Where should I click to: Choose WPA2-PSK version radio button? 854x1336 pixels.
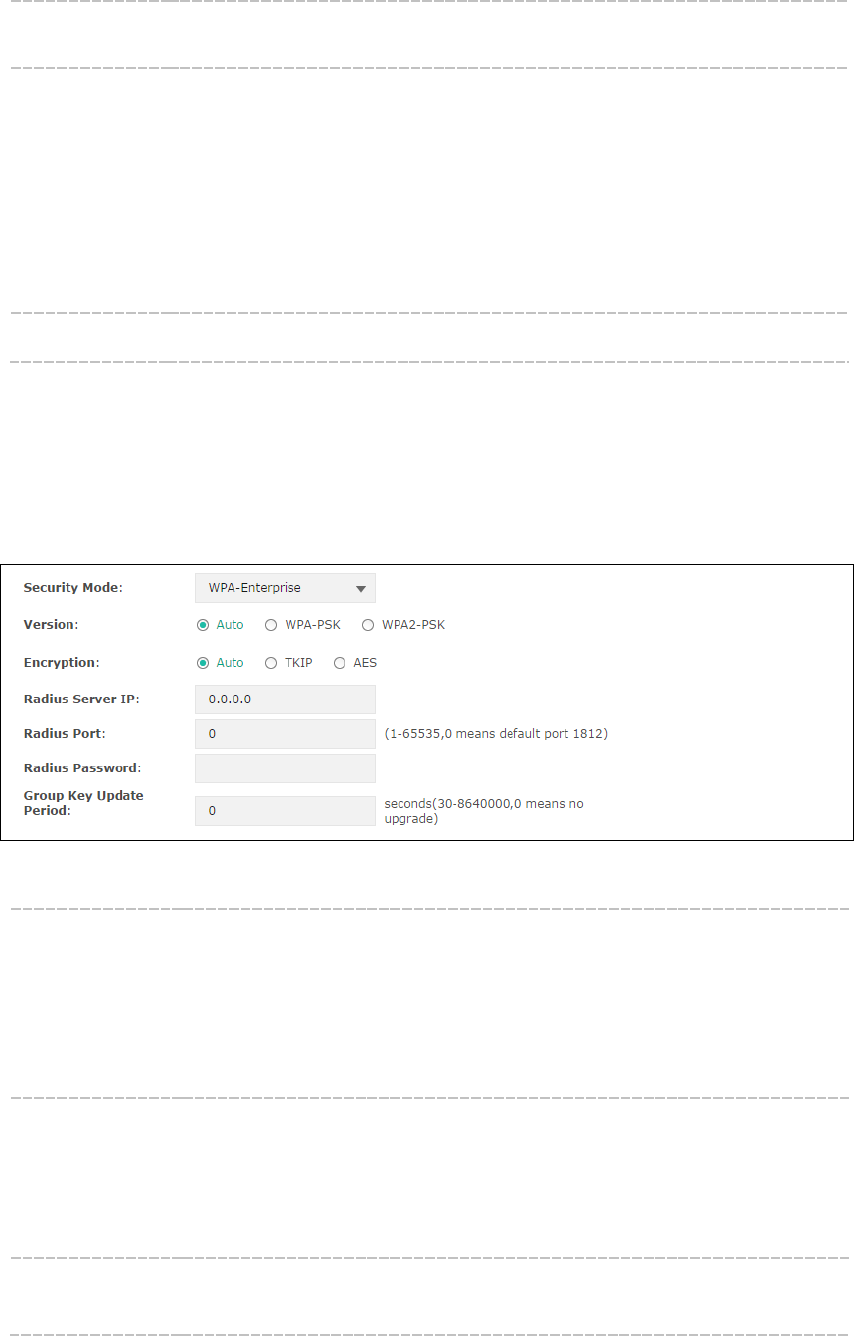(x=368, y=625)
